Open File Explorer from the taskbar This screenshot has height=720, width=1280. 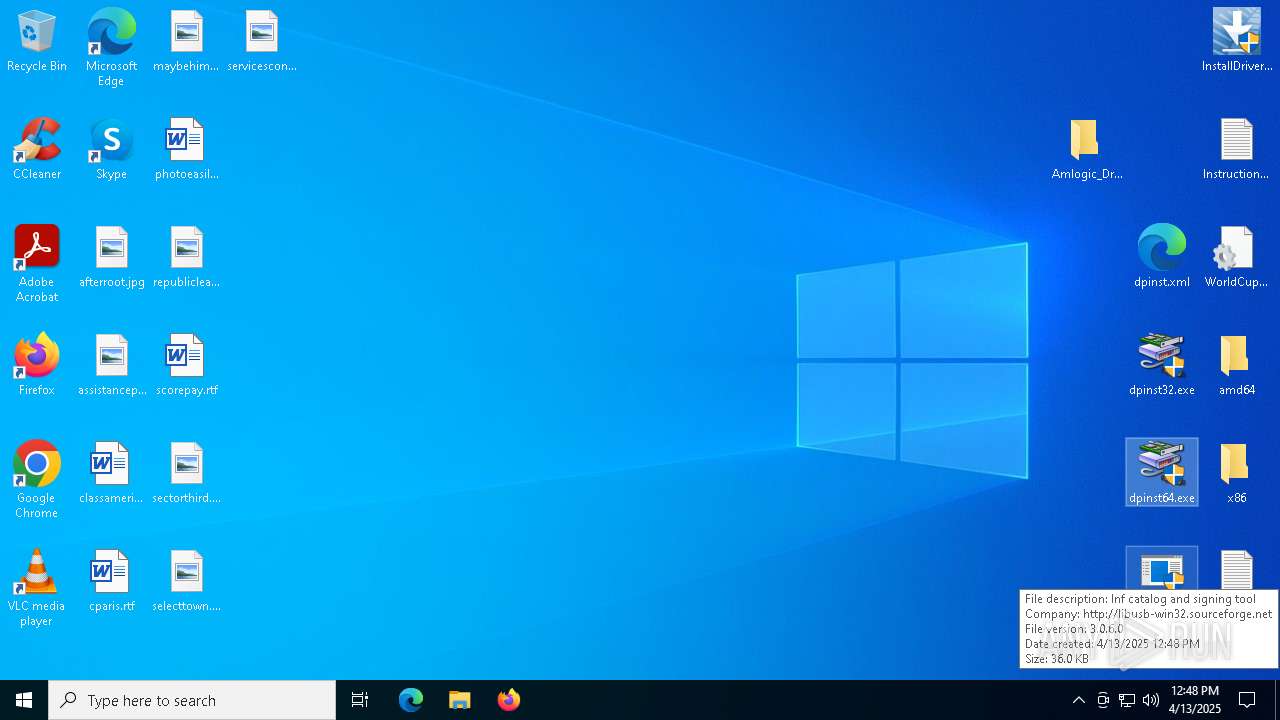coord(460,700)
